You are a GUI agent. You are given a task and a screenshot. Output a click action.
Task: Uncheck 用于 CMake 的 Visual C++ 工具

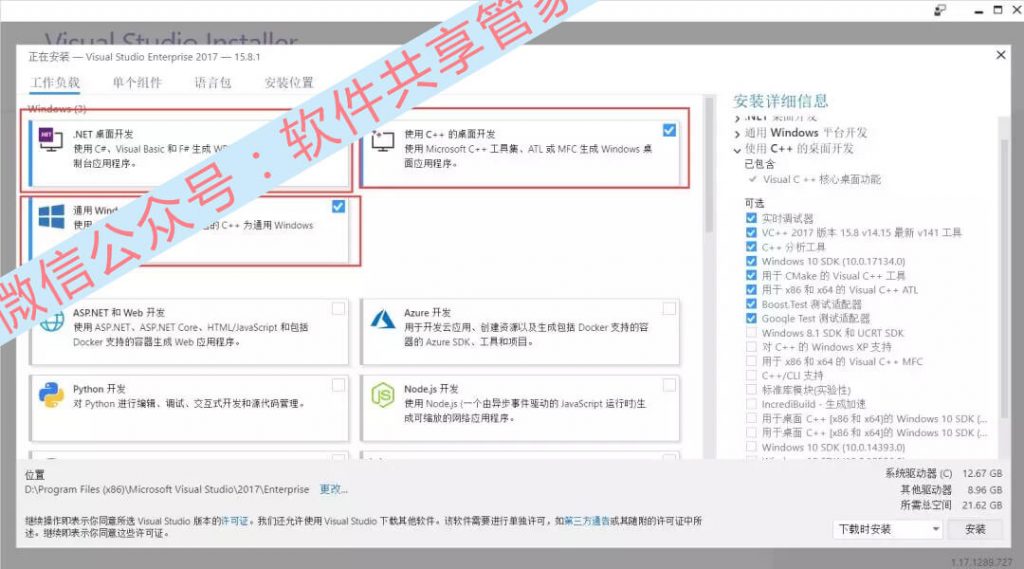pyautogui.click(x=751, y=276)
